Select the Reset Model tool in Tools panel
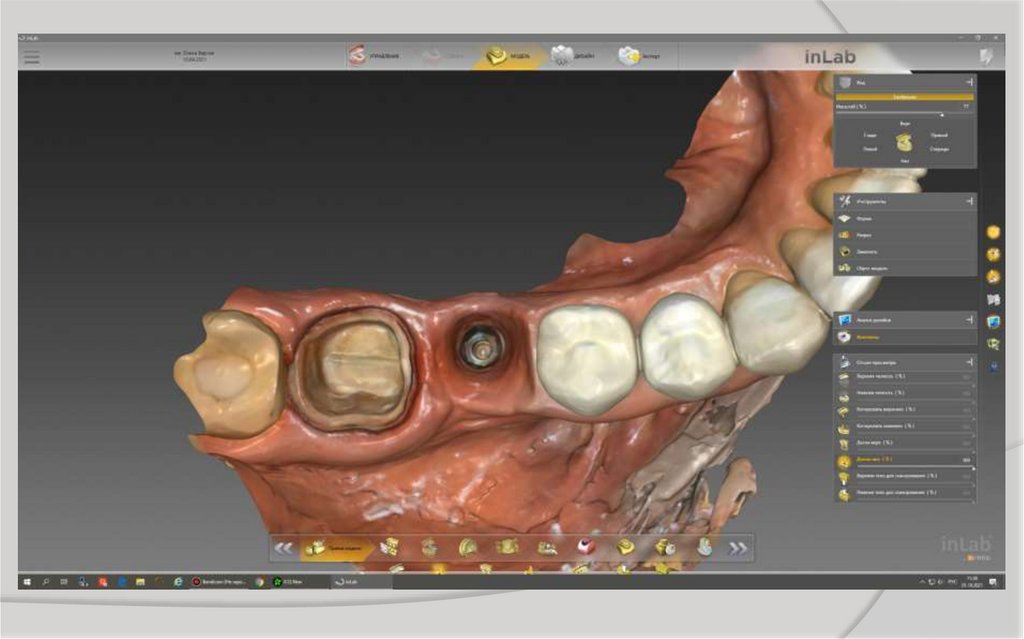The image size is (1024, 639). tap(904, 268)
